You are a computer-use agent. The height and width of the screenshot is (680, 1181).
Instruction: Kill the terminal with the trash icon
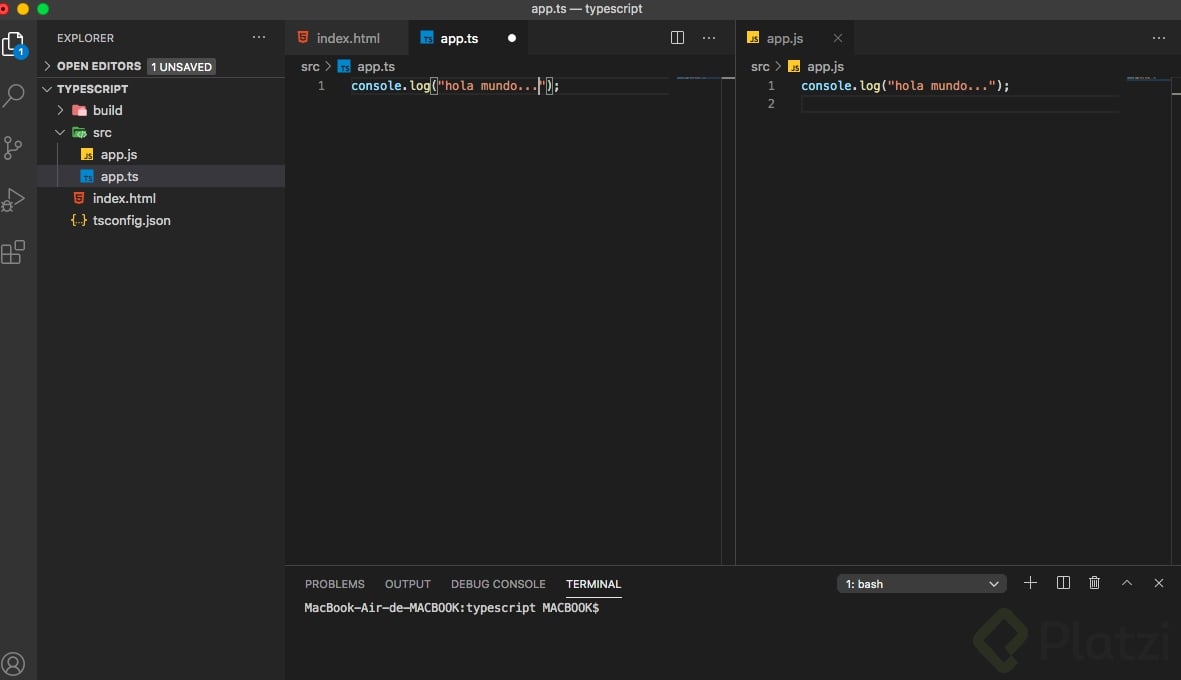click(x=1094, y=583)
